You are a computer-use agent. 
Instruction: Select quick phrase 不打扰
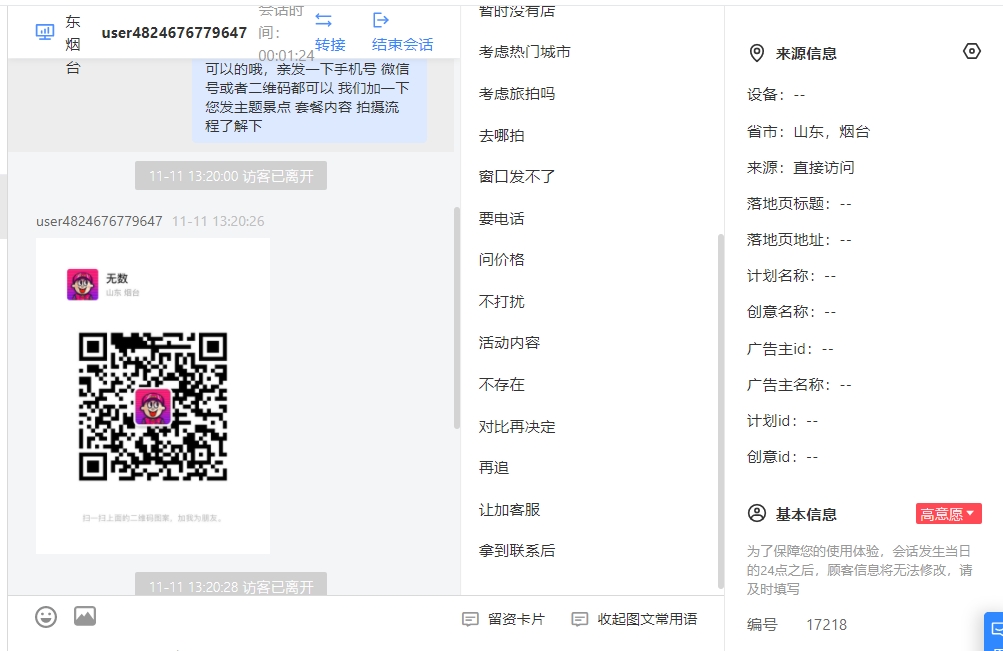click(502, 301)
